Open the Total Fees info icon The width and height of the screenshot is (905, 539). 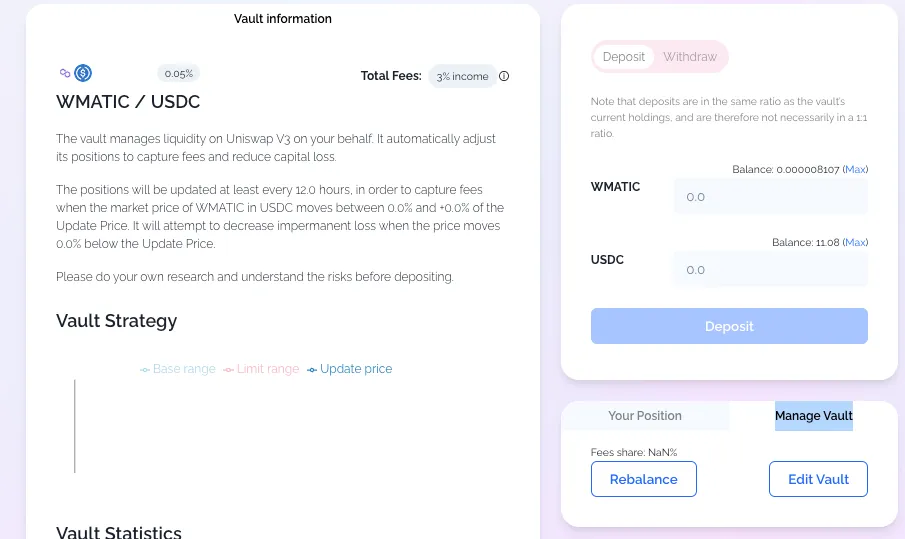click(504, 76)
